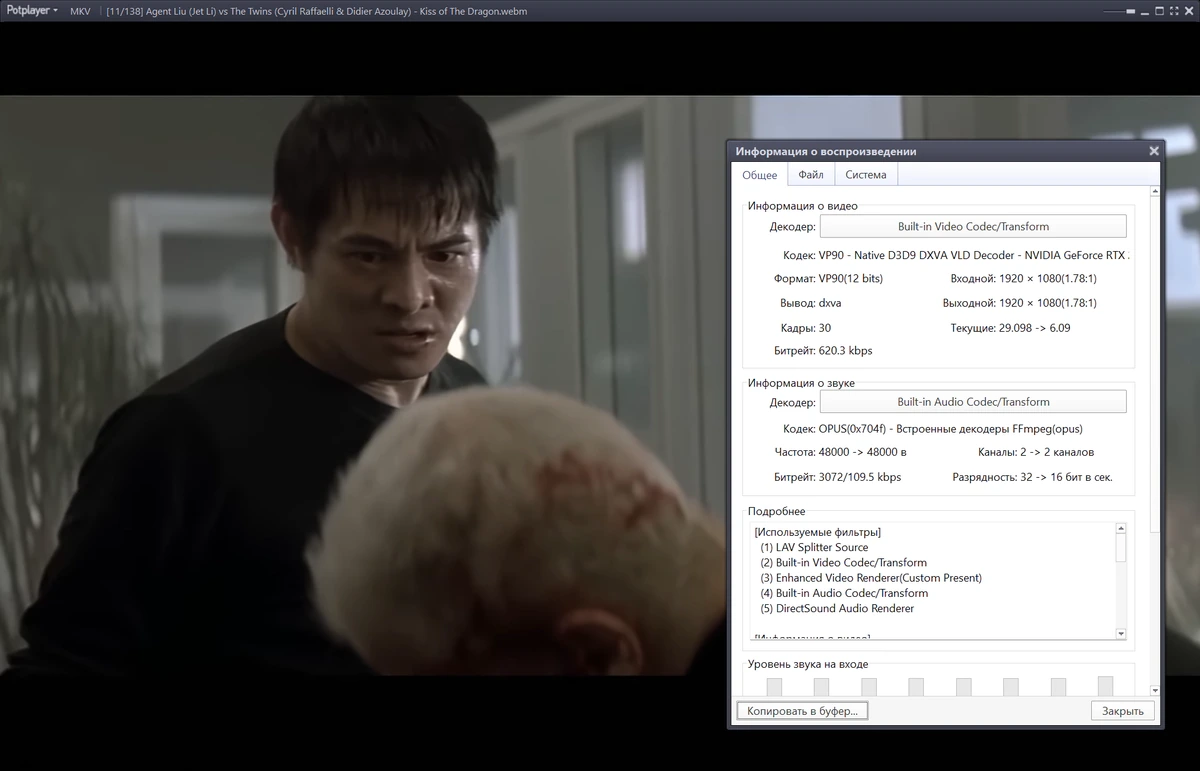Toggle fullscreen mode via title bar icon
The width and height of the screenshot is (1200, 771).
(x=1174, y=11)
